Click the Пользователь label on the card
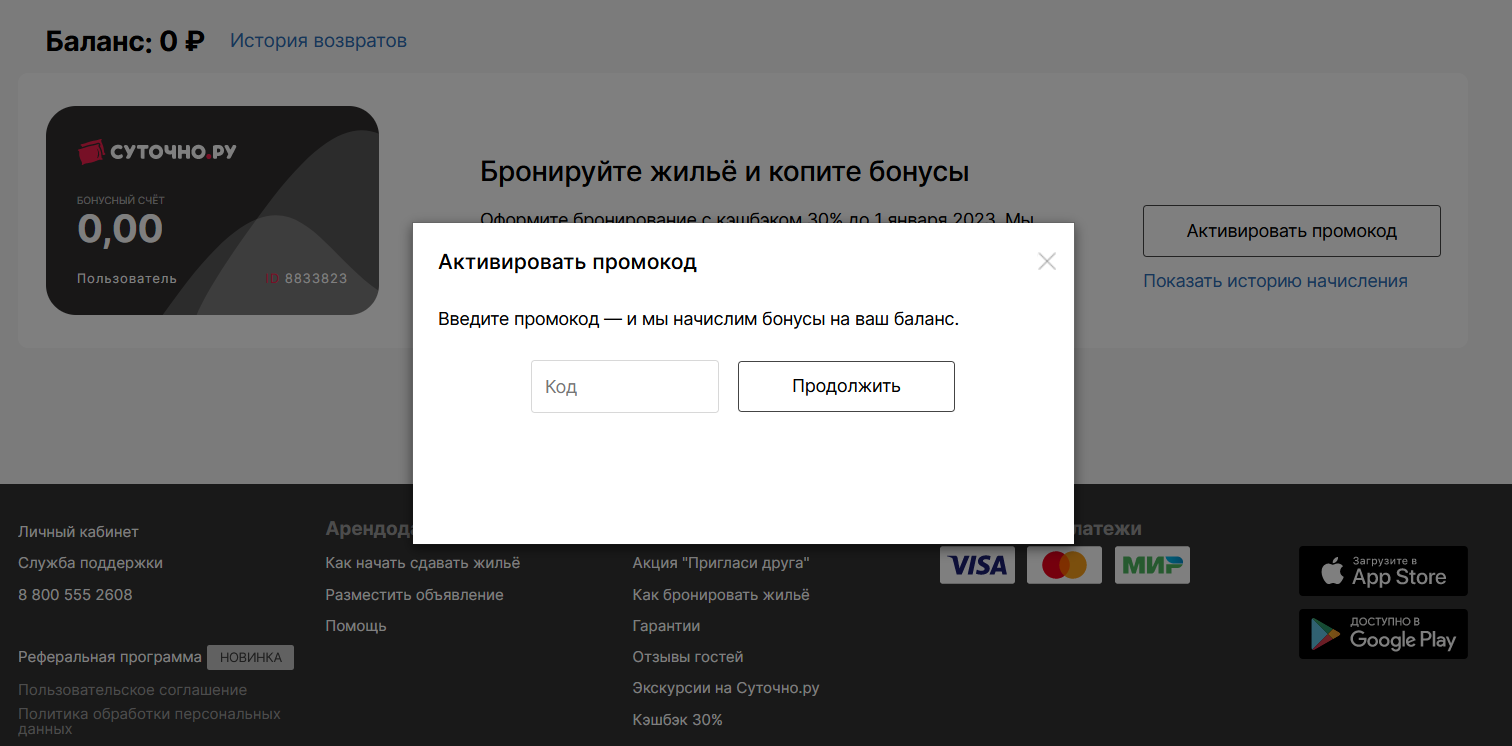 click(x=127, y=278)
